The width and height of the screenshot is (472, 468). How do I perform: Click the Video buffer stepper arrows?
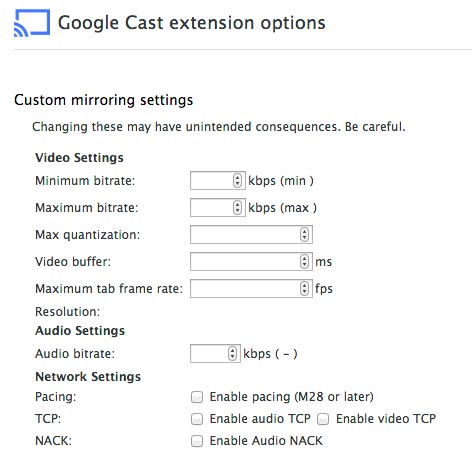[304, 261]
